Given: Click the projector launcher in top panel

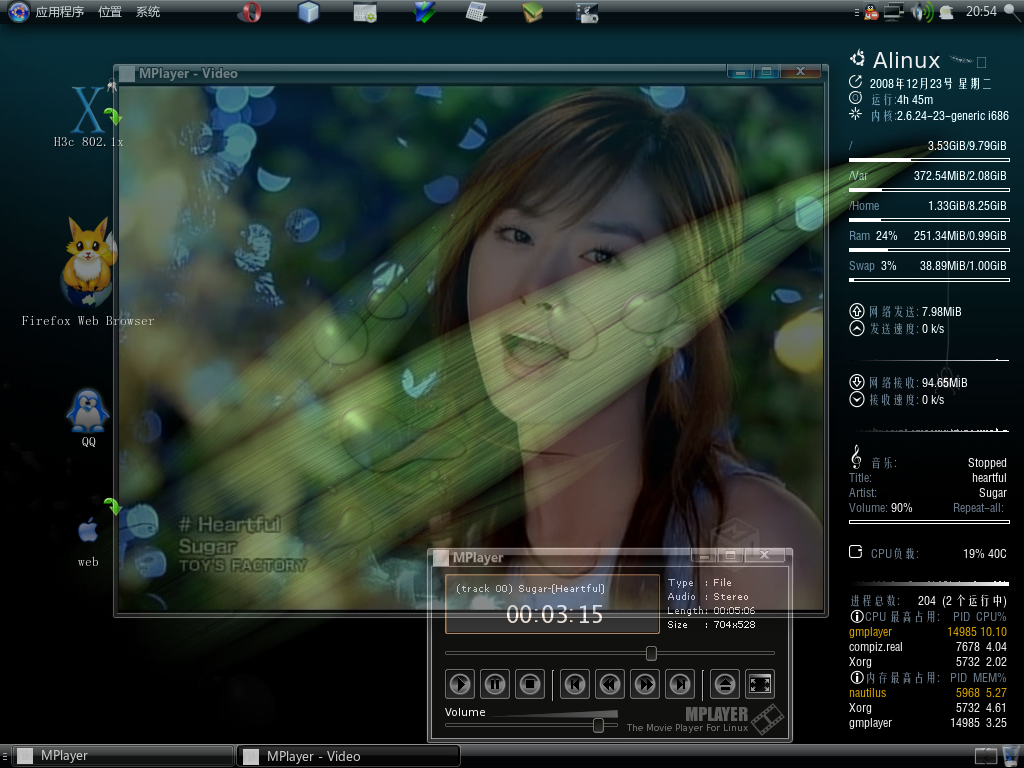Looking at the screenshot, I should click(586, 12).
